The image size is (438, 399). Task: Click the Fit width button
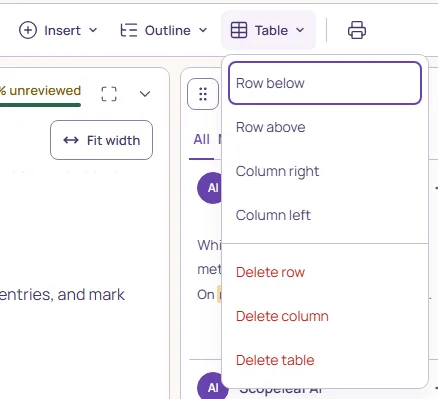tap(101, 140)
